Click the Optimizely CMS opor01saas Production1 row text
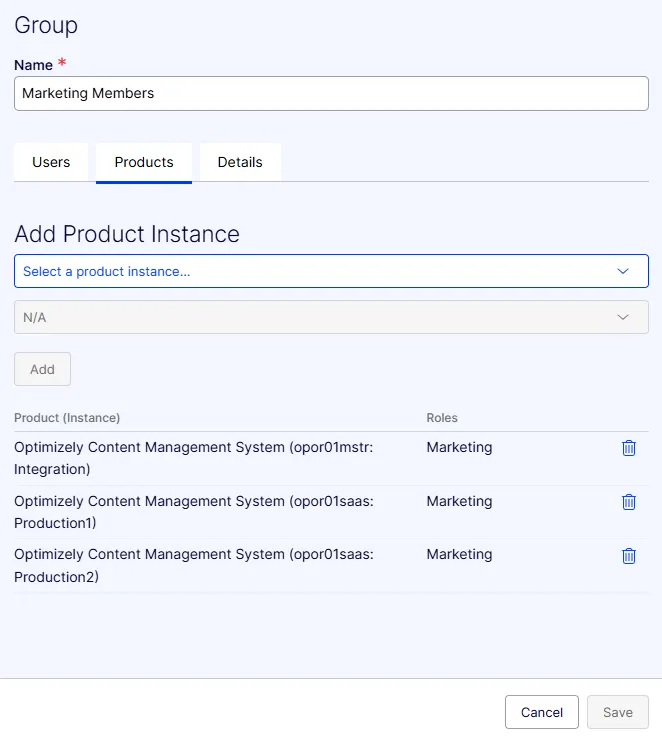662x745 pixels. [194, 512]
